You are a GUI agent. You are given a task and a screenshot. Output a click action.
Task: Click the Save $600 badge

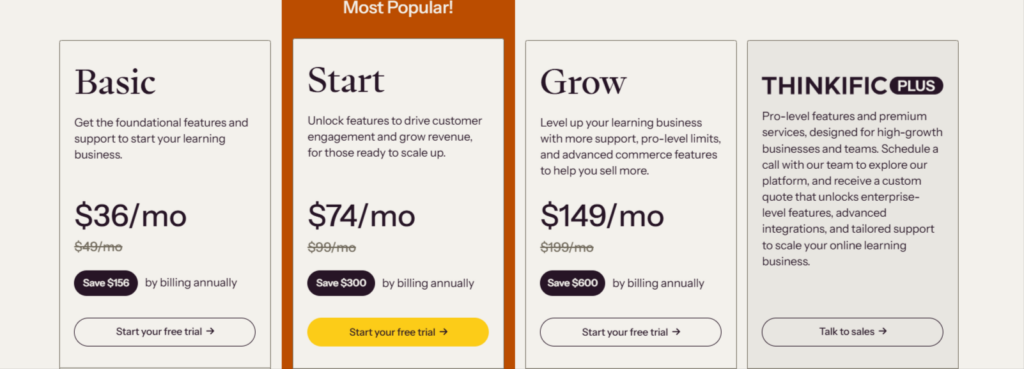(x=572, y=283)
